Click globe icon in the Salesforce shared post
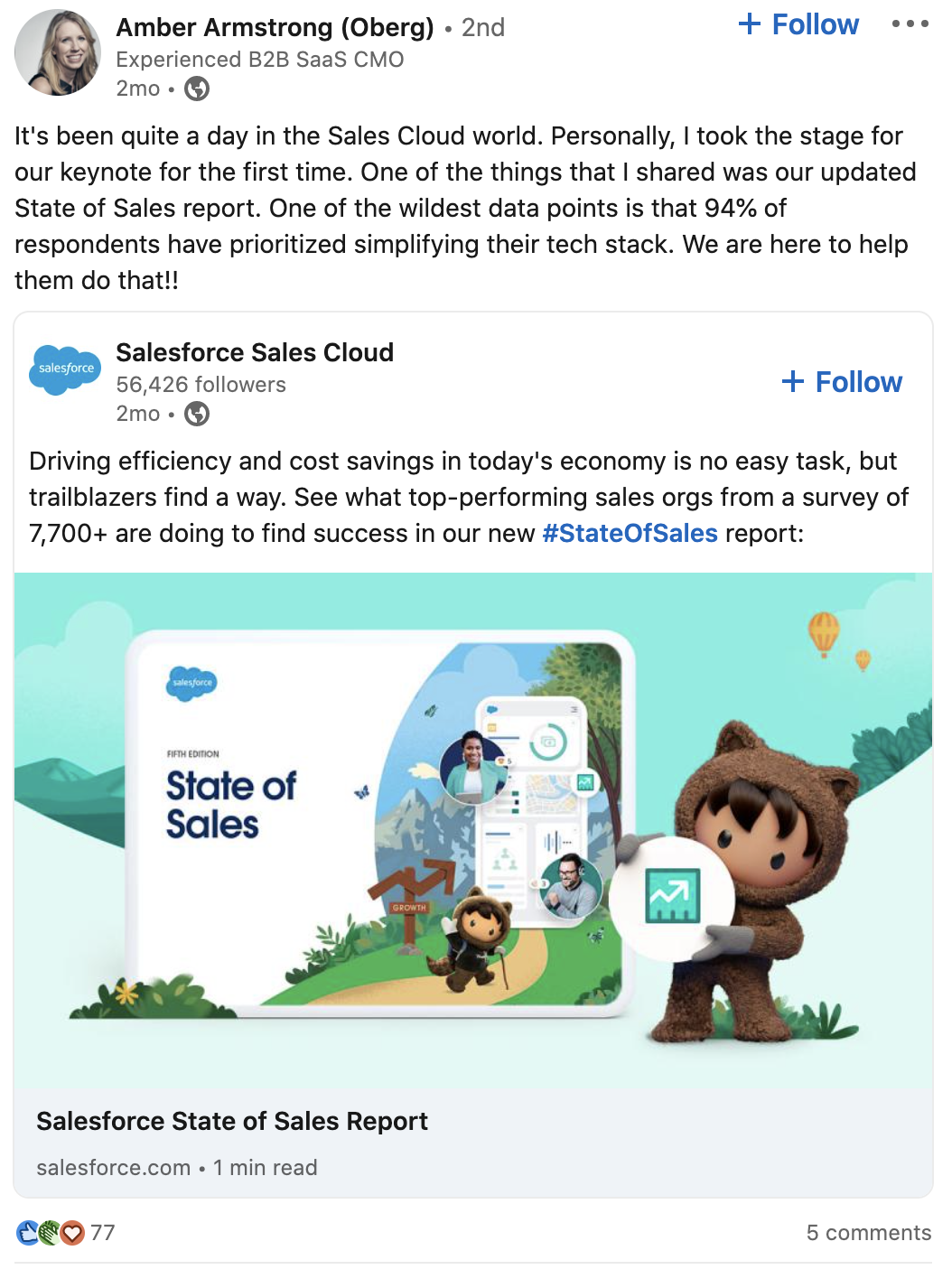This screenshot has width=952, height=1288. [x=197, y=414]
